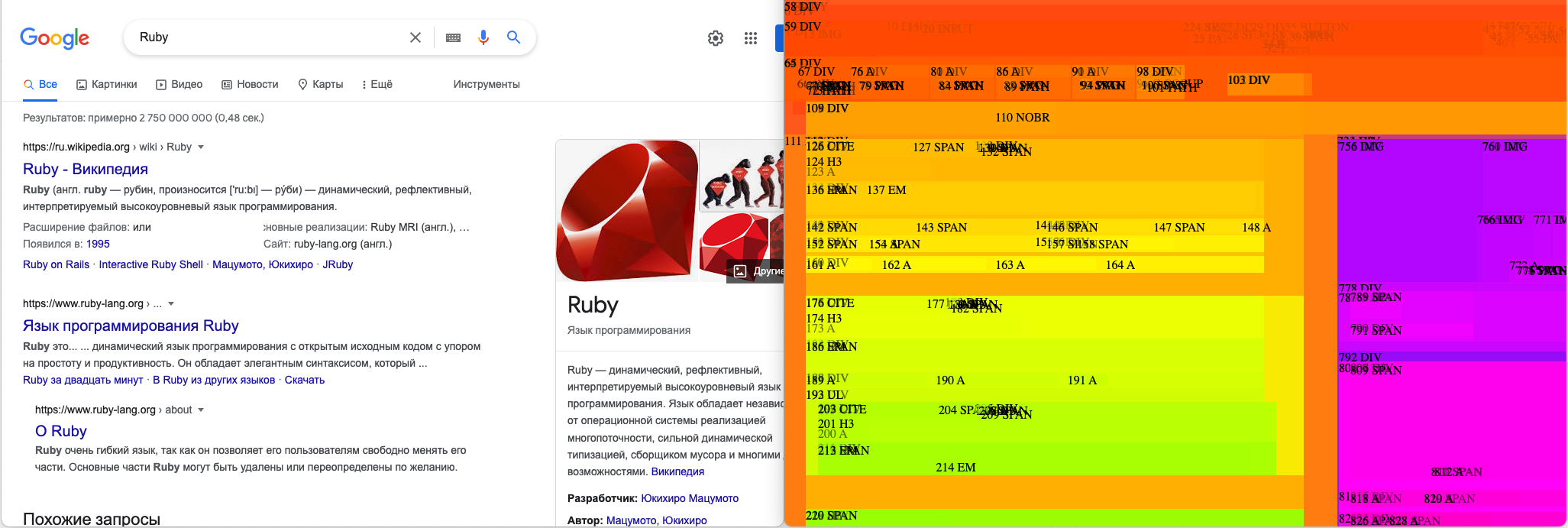Open Юкихиро Мацумото developer link
The width and height of the screenshot is (1568, 528).
[690, 498]
